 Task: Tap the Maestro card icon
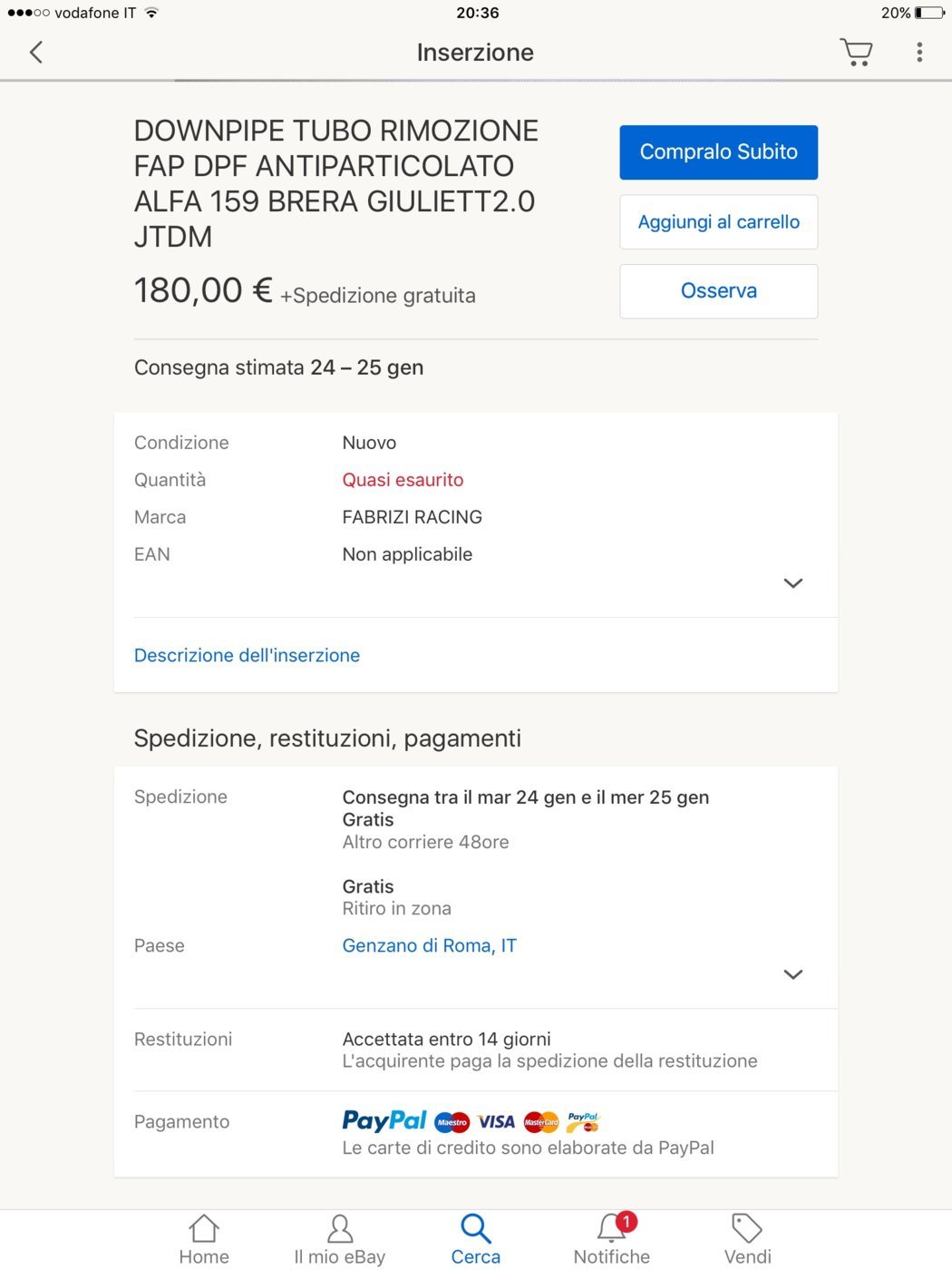452,1122
